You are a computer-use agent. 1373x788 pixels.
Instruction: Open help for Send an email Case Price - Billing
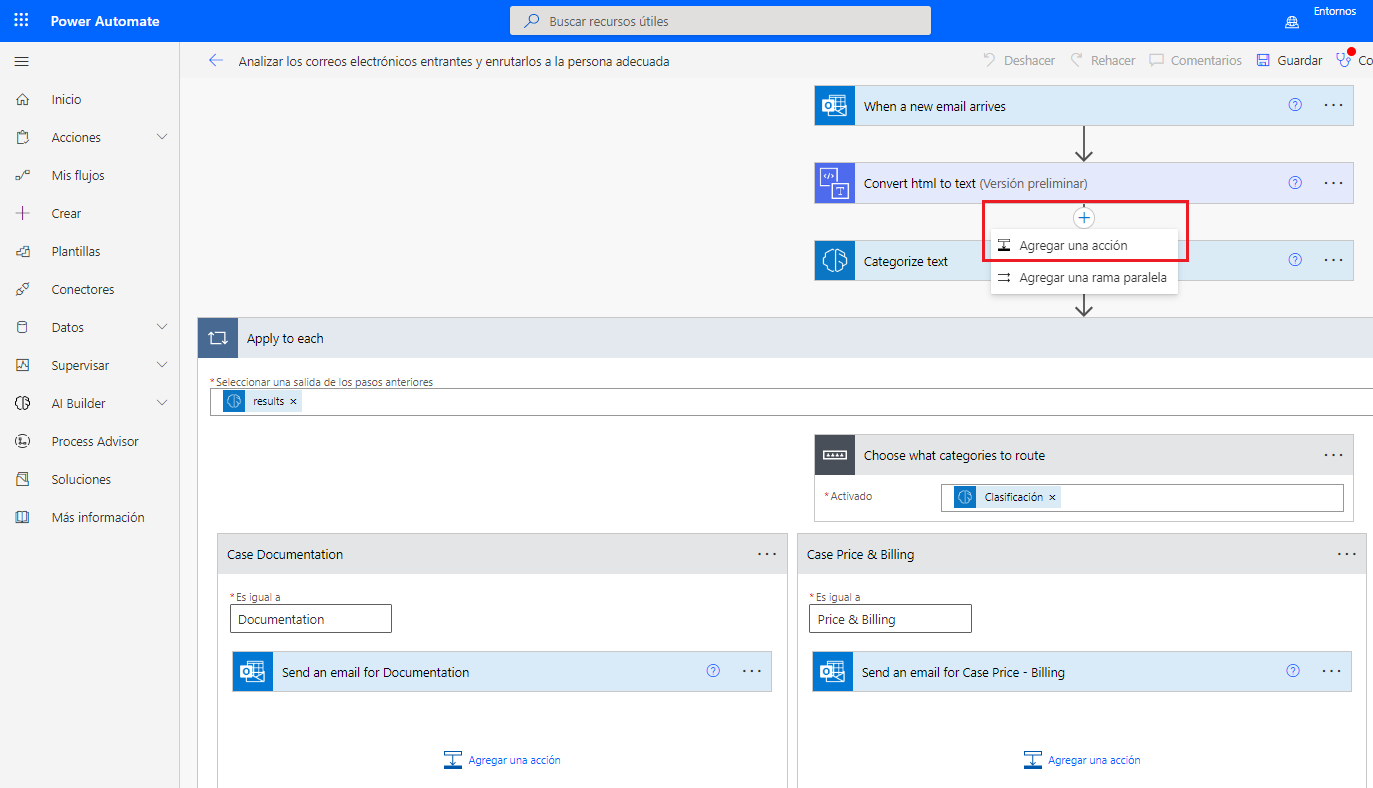1293,671
